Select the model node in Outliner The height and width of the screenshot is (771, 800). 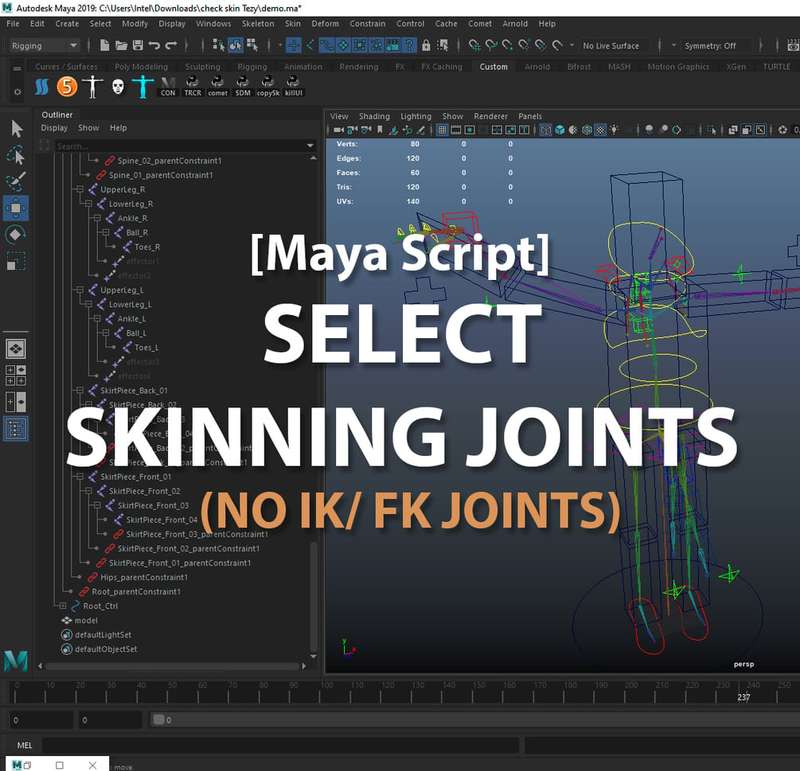86,620
